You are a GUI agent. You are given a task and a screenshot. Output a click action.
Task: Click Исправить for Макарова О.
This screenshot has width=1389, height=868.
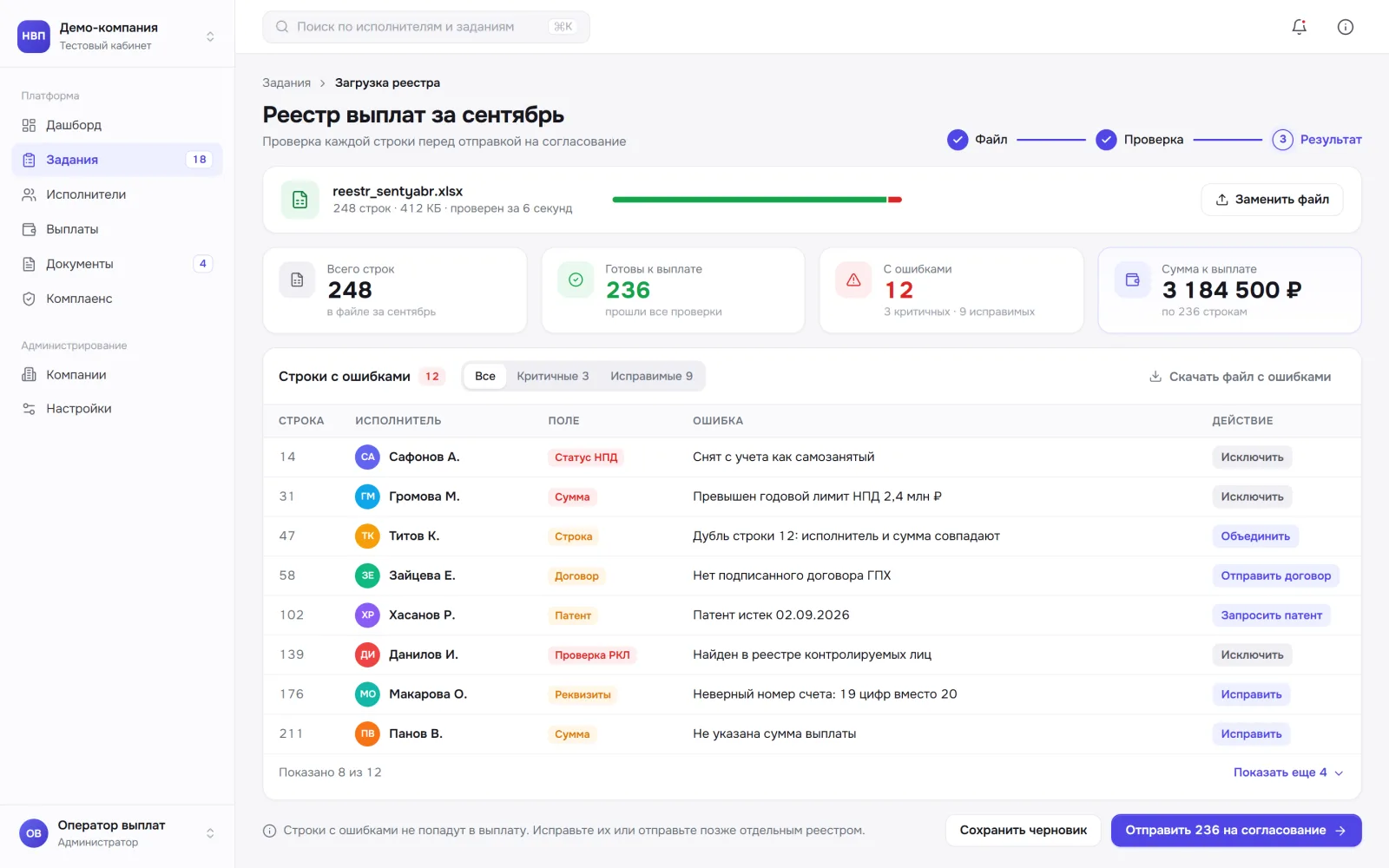tap(1251, 694)
